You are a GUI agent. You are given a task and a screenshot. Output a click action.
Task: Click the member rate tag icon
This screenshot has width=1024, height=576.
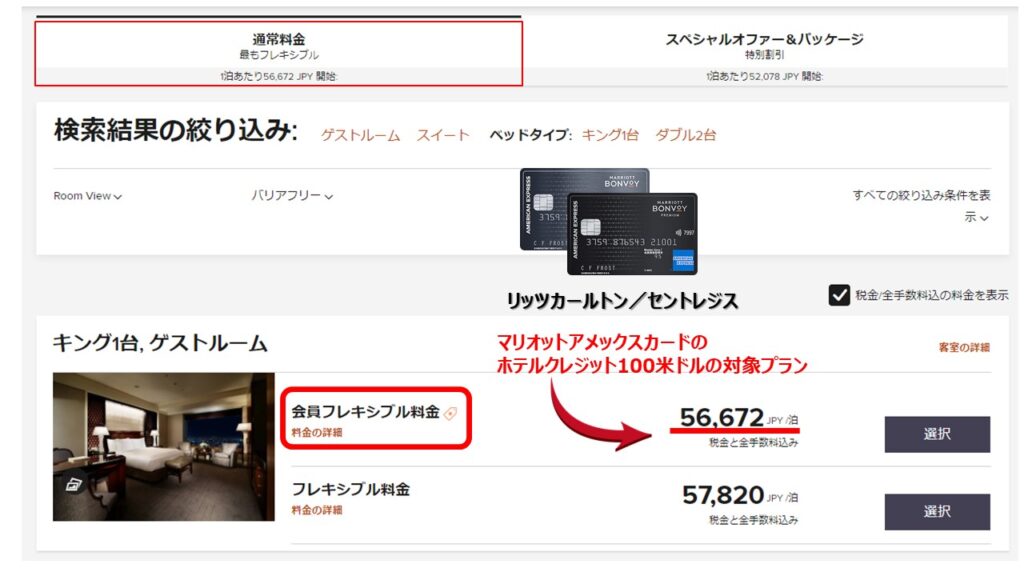pos(451,413)
